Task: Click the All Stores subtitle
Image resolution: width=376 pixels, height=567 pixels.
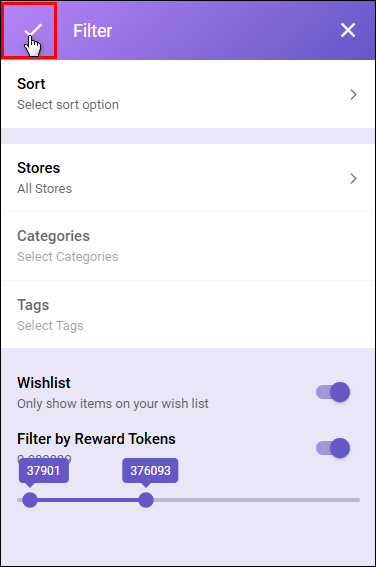Action: pos(44,189)
